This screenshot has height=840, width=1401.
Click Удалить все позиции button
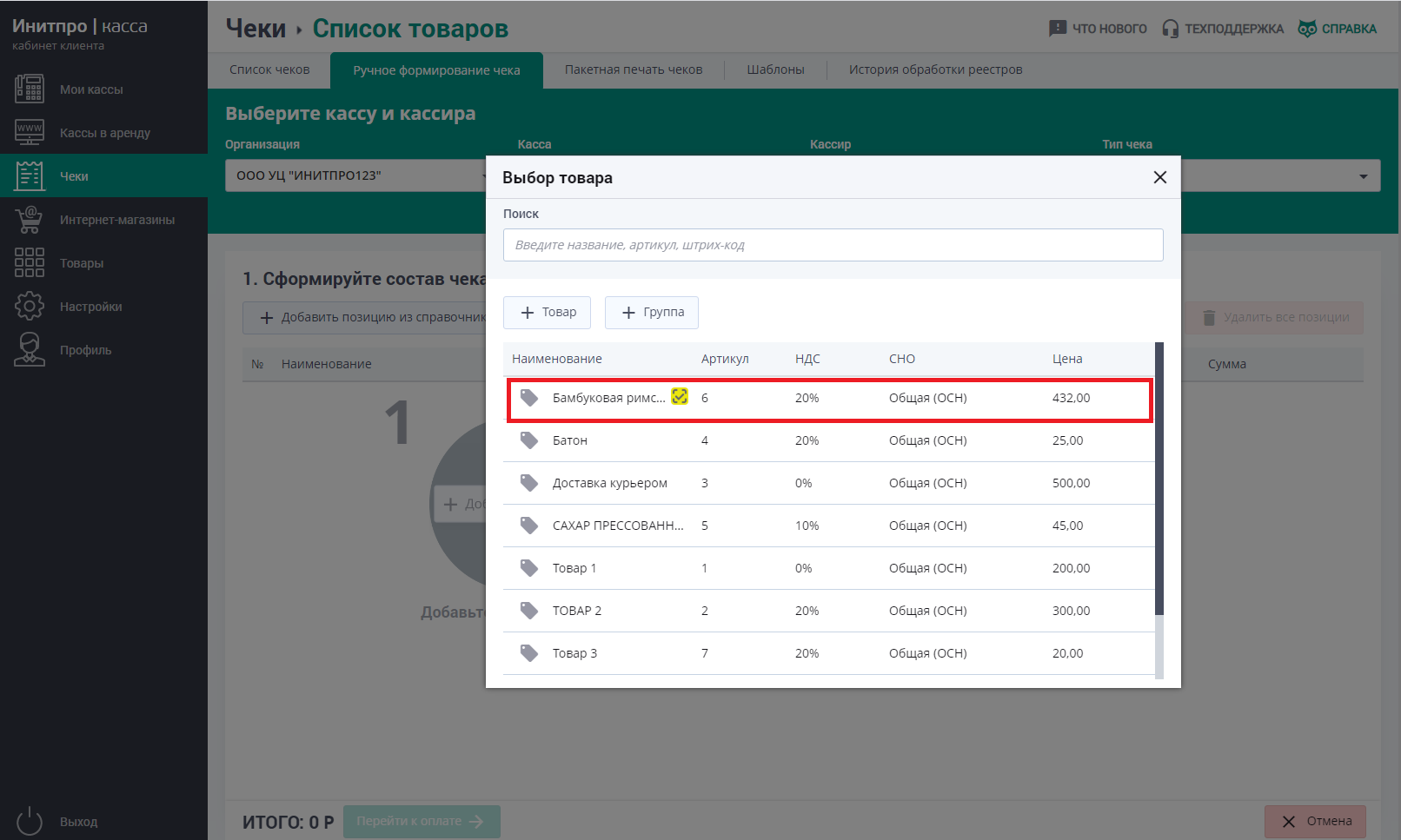[x=1274, y=318]
